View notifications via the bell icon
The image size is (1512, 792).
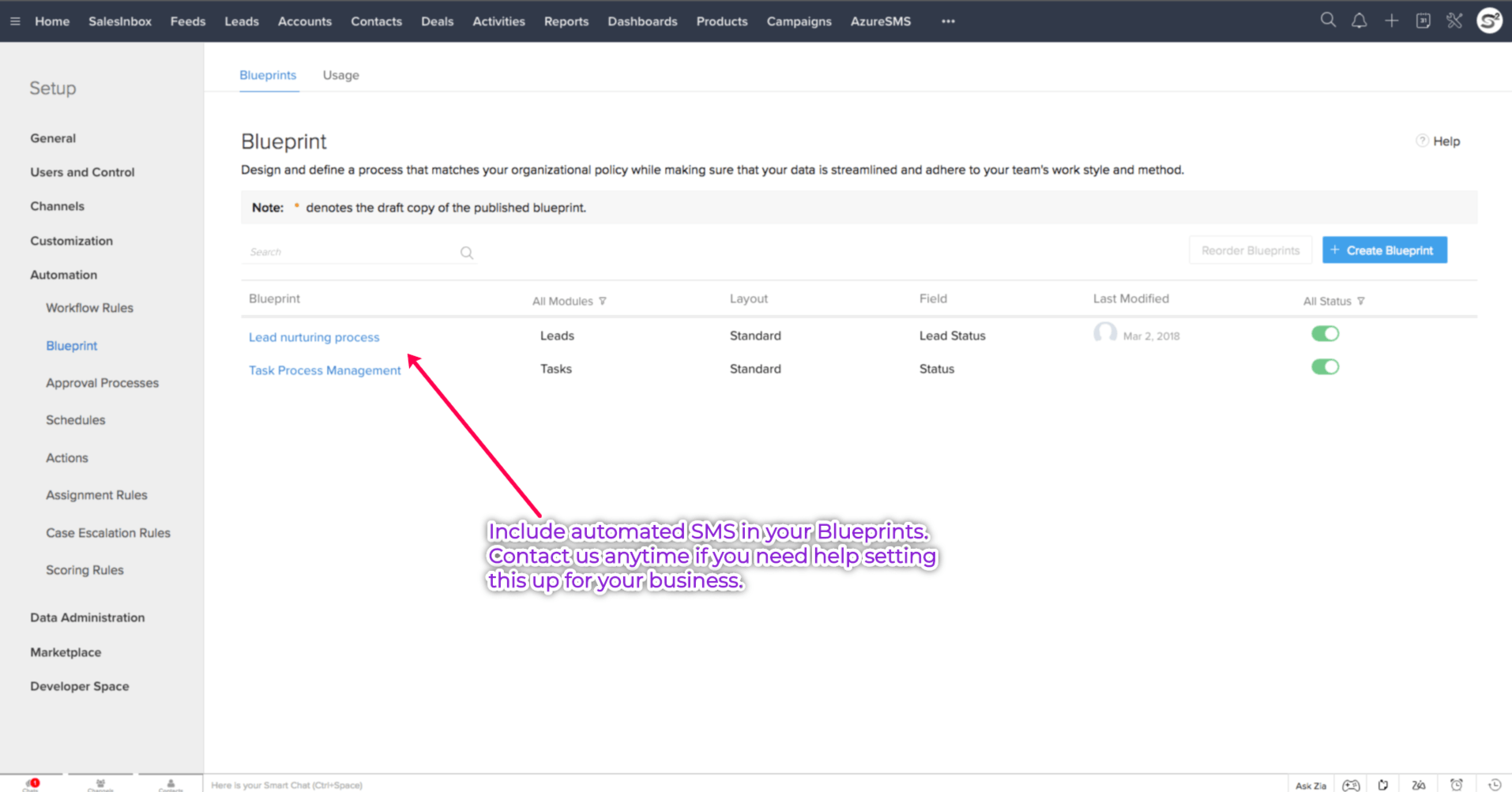click(1360, 20)
